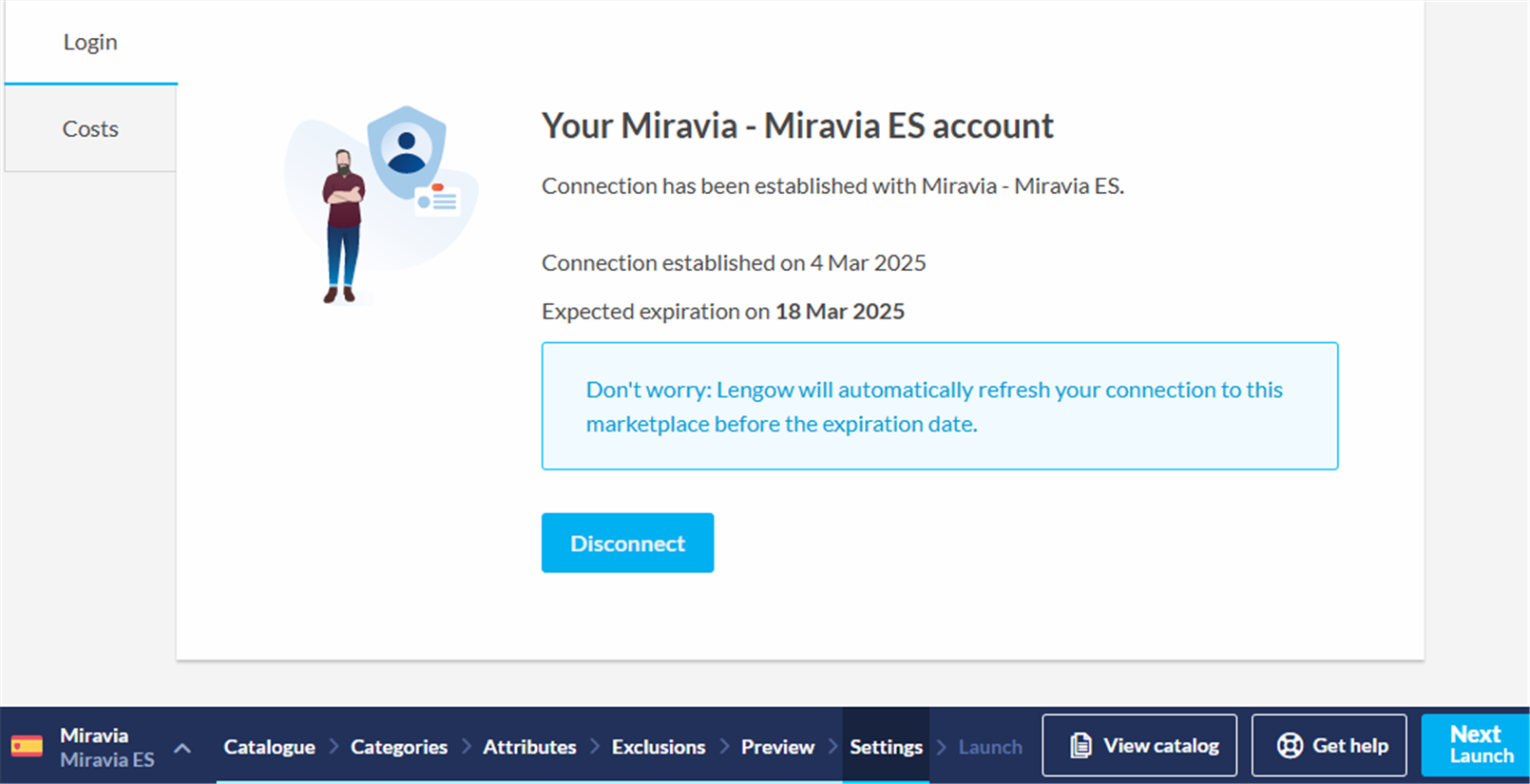Select the Preview step
This screenshot has height=784, width=1530.
[x=777, y=747]
